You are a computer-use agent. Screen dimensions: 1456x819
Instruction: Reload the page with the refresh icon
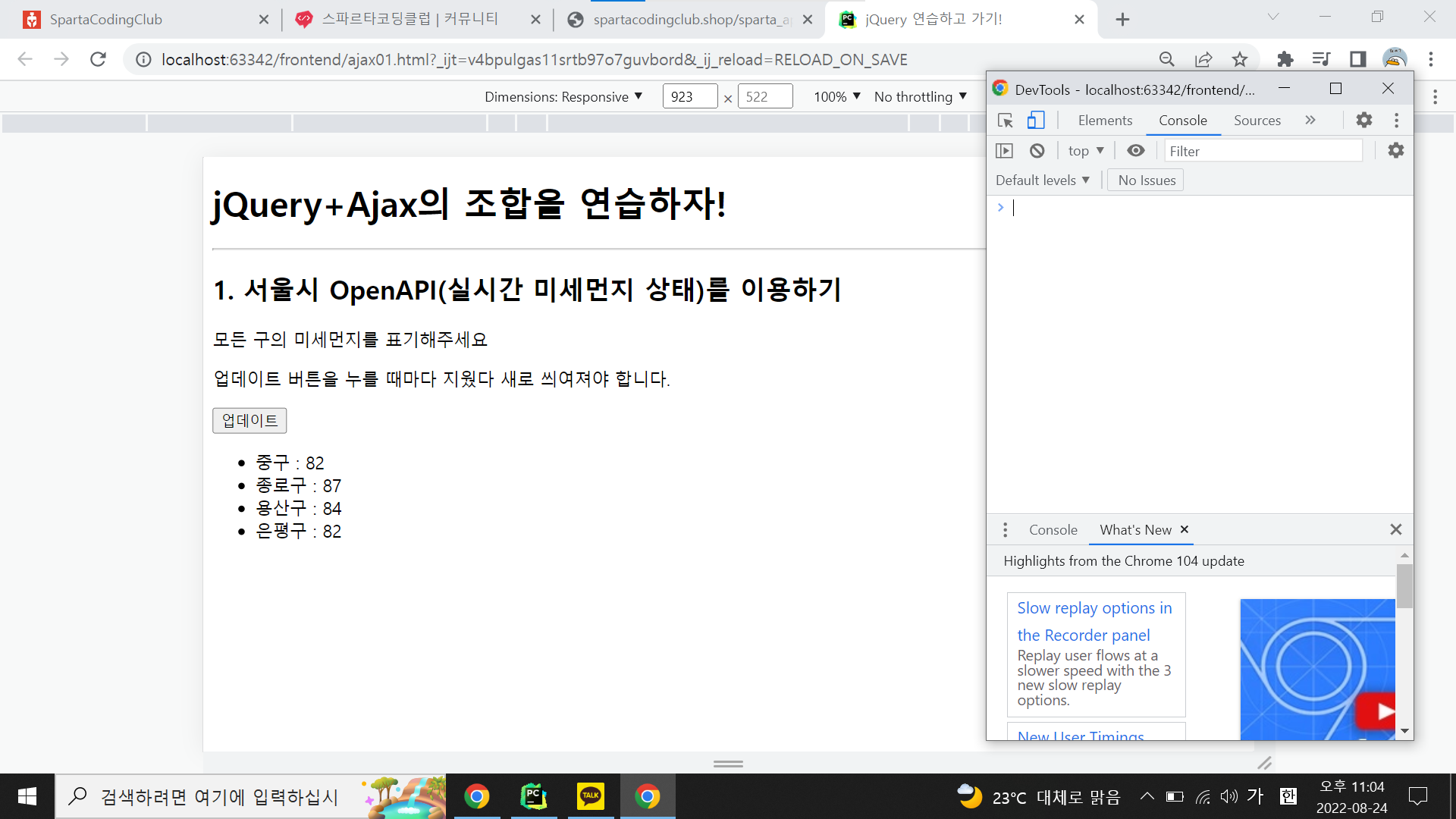pos(98,59)
